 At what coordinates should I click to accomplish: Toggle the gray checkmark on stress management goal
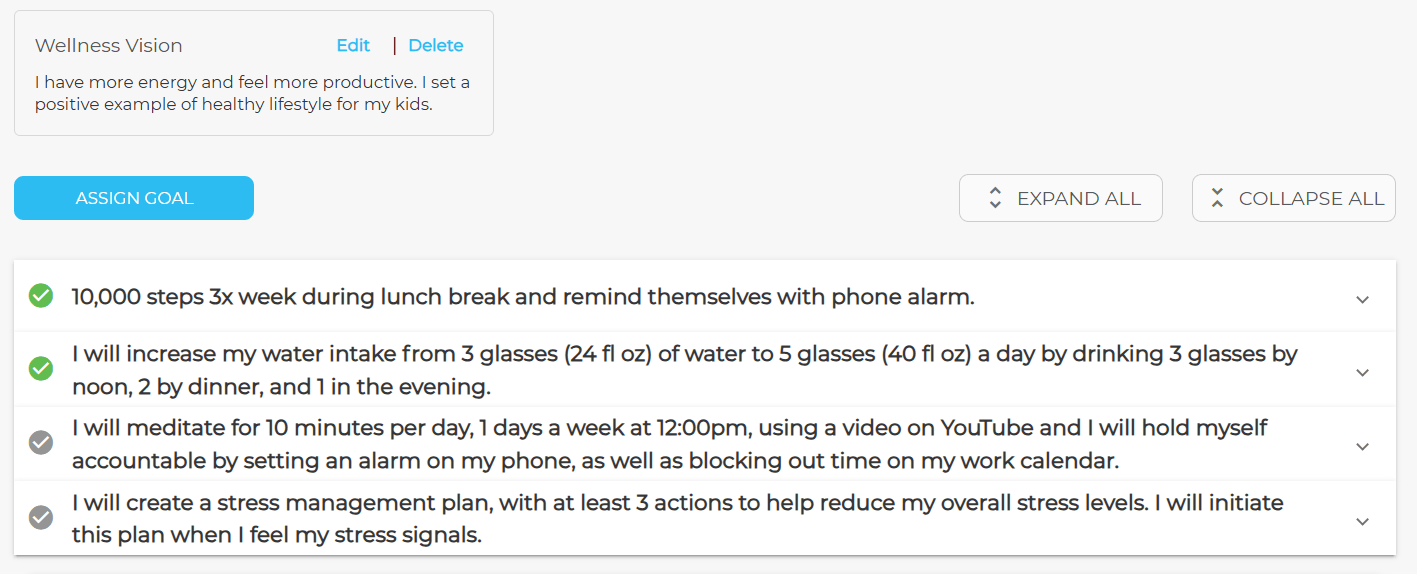(x=41, y=517)
